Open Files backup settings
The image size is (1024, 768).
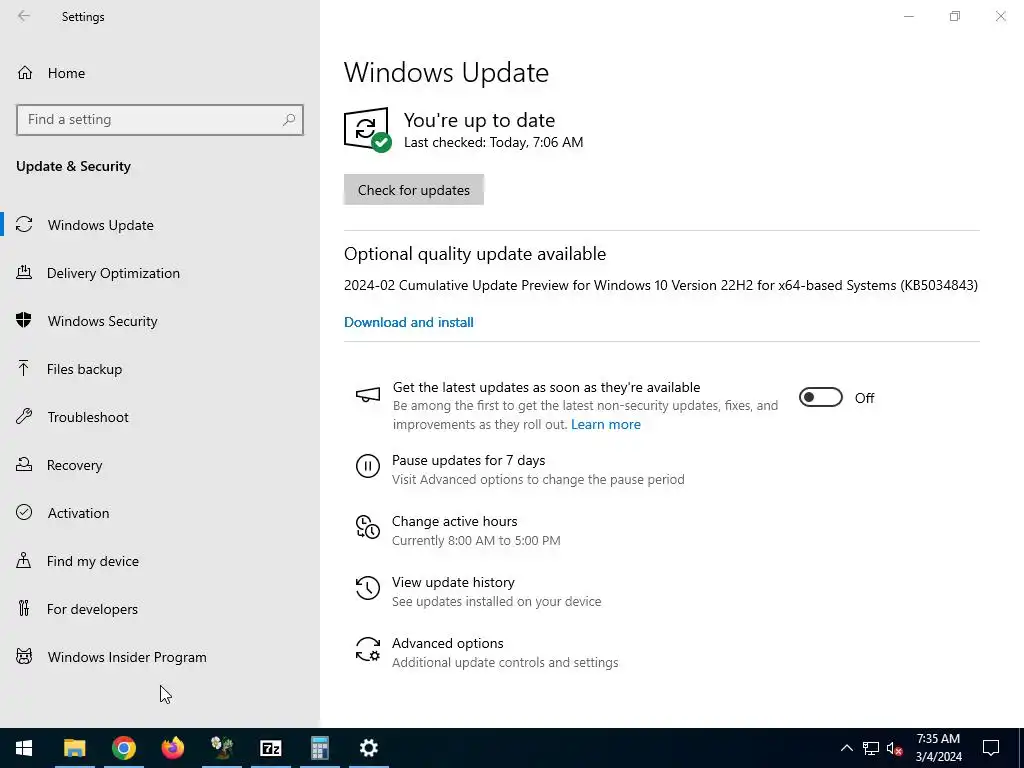point(160,369)
